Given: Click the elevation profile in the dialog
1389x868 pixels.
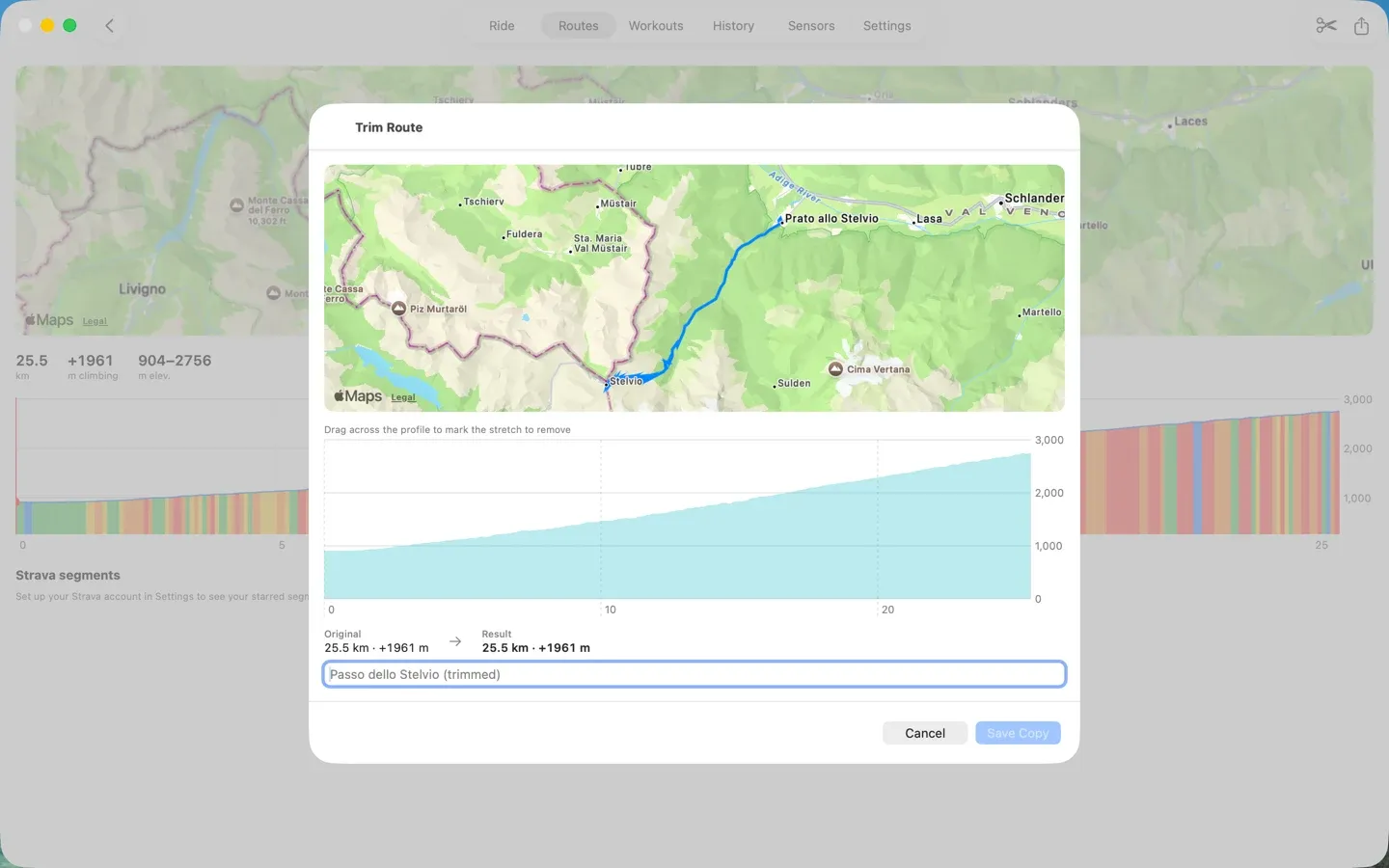Looking at the screenshot, I should 677,520.
